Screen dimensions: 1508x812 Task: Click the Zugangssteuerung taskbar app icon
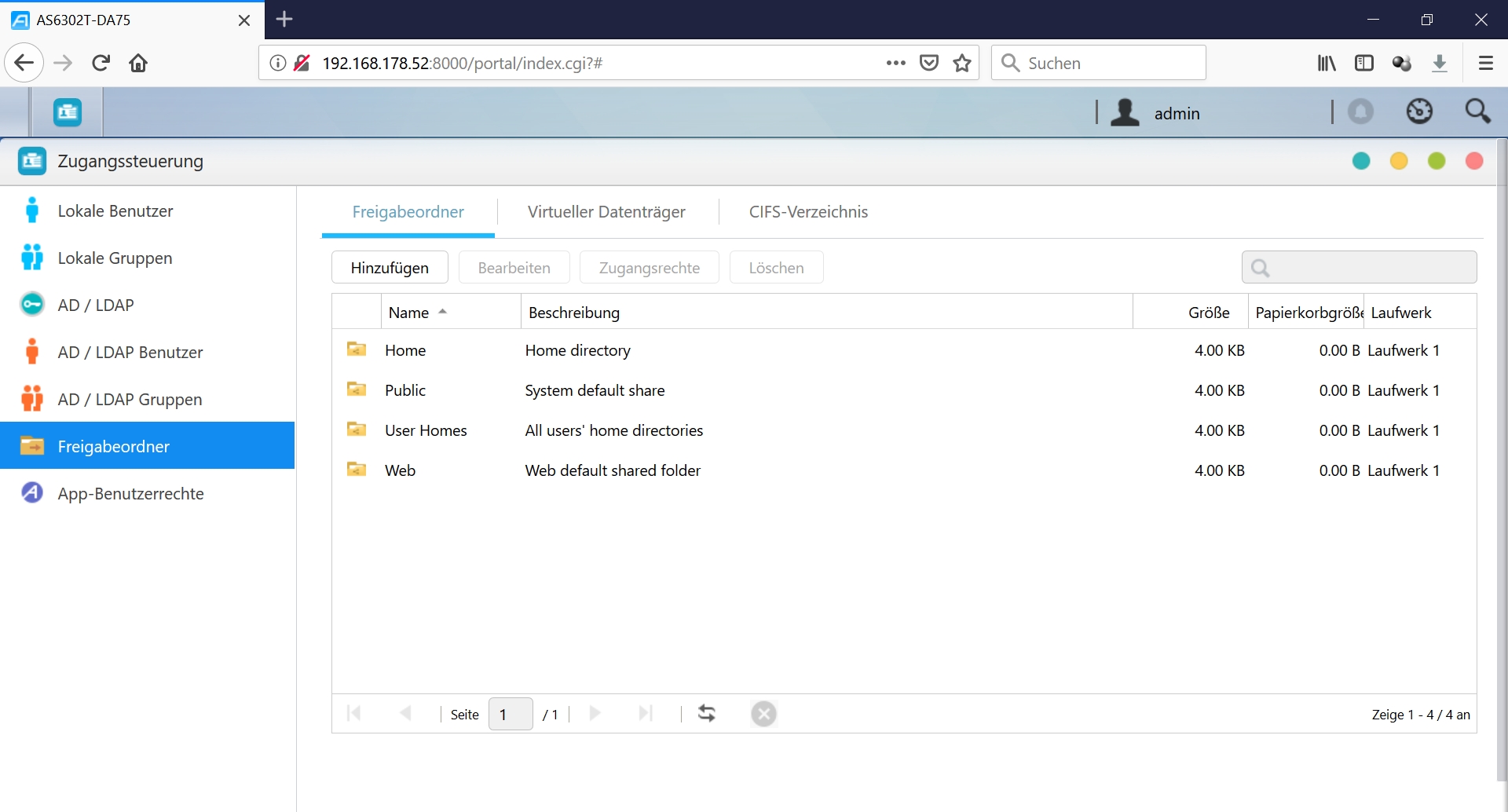(x=68, y=113)
